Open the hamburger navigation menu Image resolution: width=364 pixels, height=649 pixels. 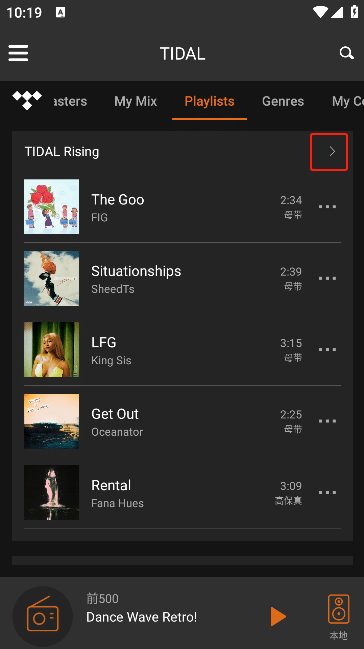18,53
